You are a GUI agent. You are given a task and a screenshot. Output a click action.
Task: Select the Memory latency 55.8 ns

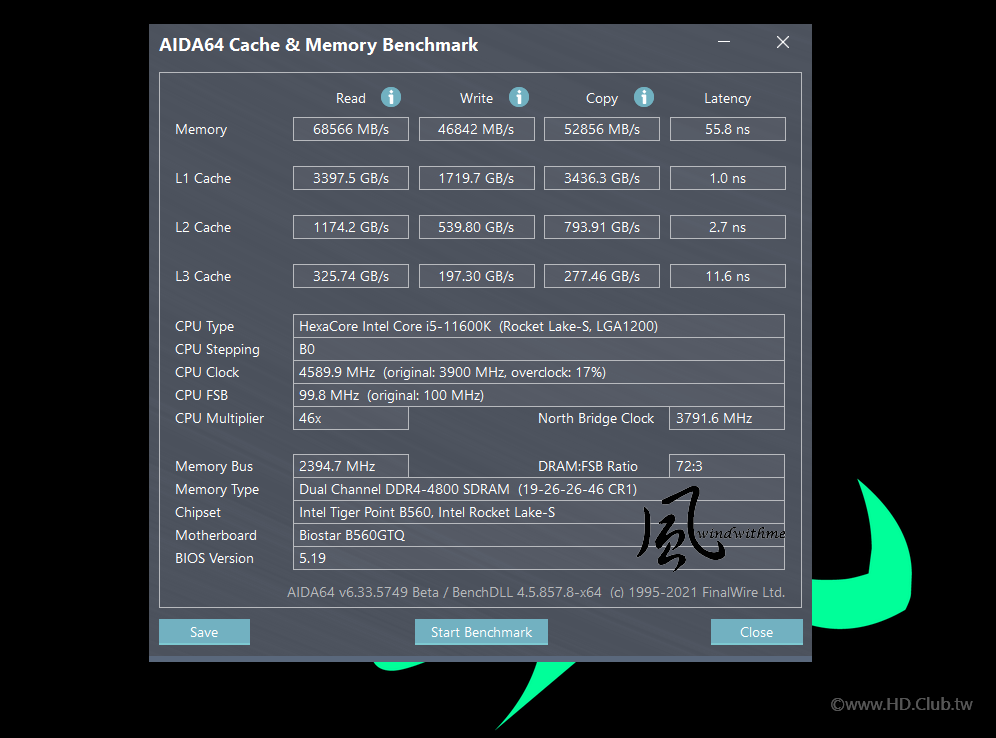[727, 129]
